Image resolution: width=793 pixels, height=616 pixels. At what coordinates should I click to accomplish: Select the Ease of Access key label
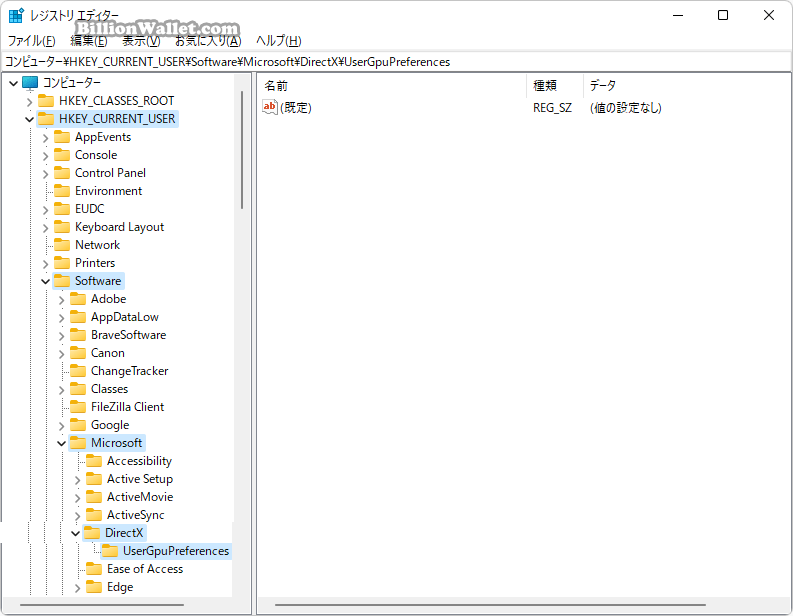click(x=145, y=569)
